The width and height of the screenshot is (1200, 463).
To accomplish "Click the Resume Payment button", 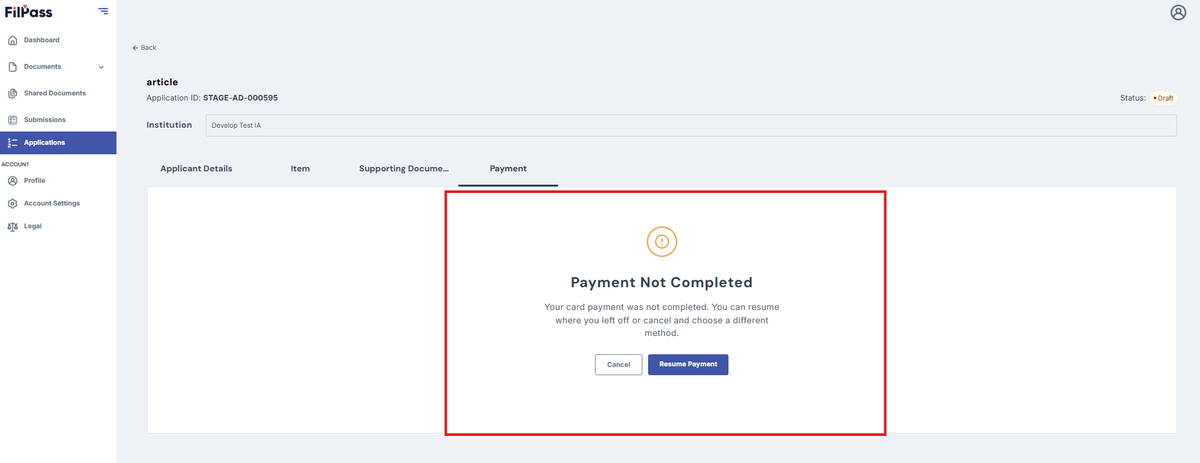I will pyautogui.click(x=688, y=365).
